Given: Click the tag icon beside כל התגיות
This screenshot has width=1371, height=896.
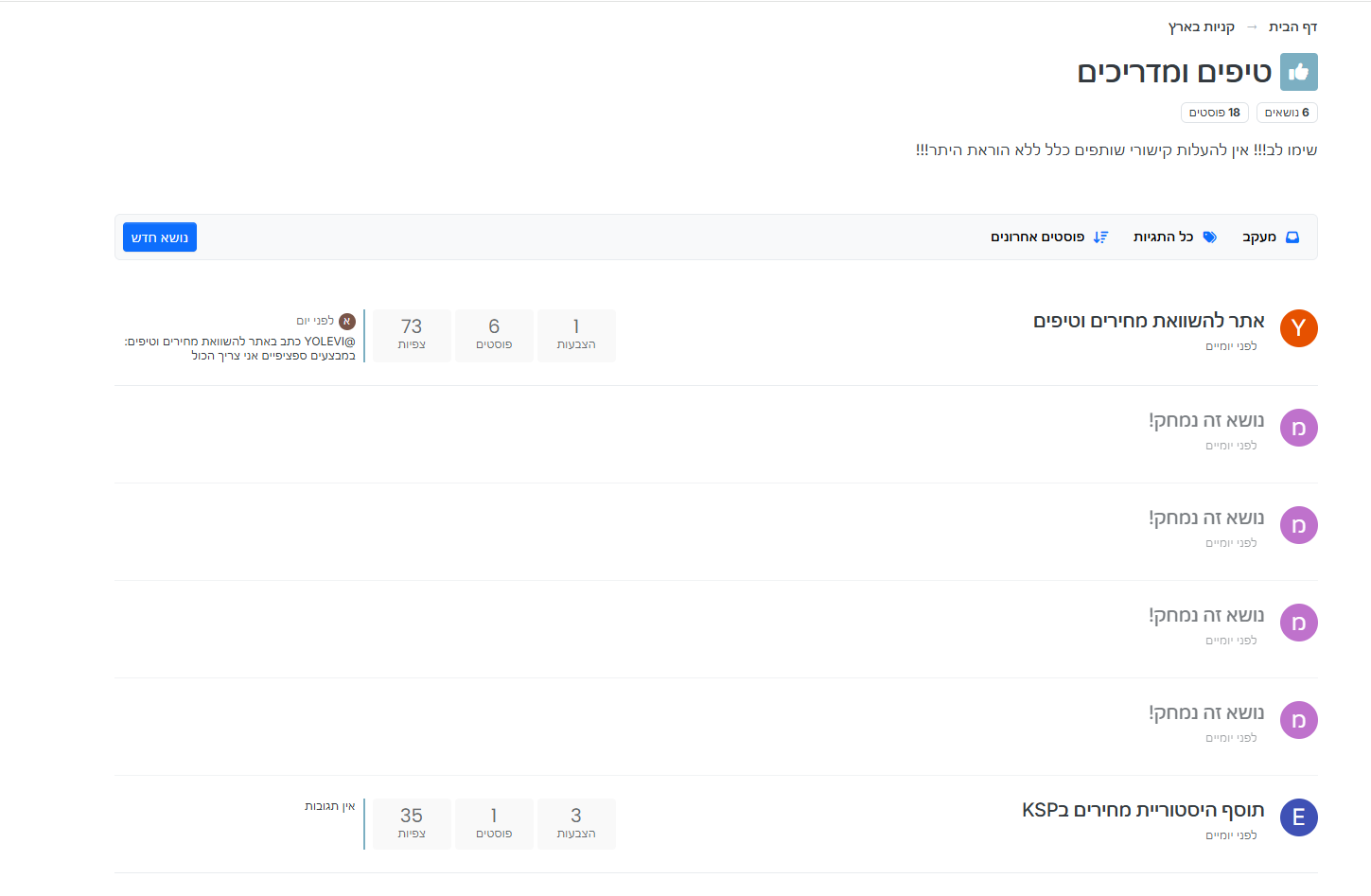Looking at the screenshot, I should tap(1209, 237).
